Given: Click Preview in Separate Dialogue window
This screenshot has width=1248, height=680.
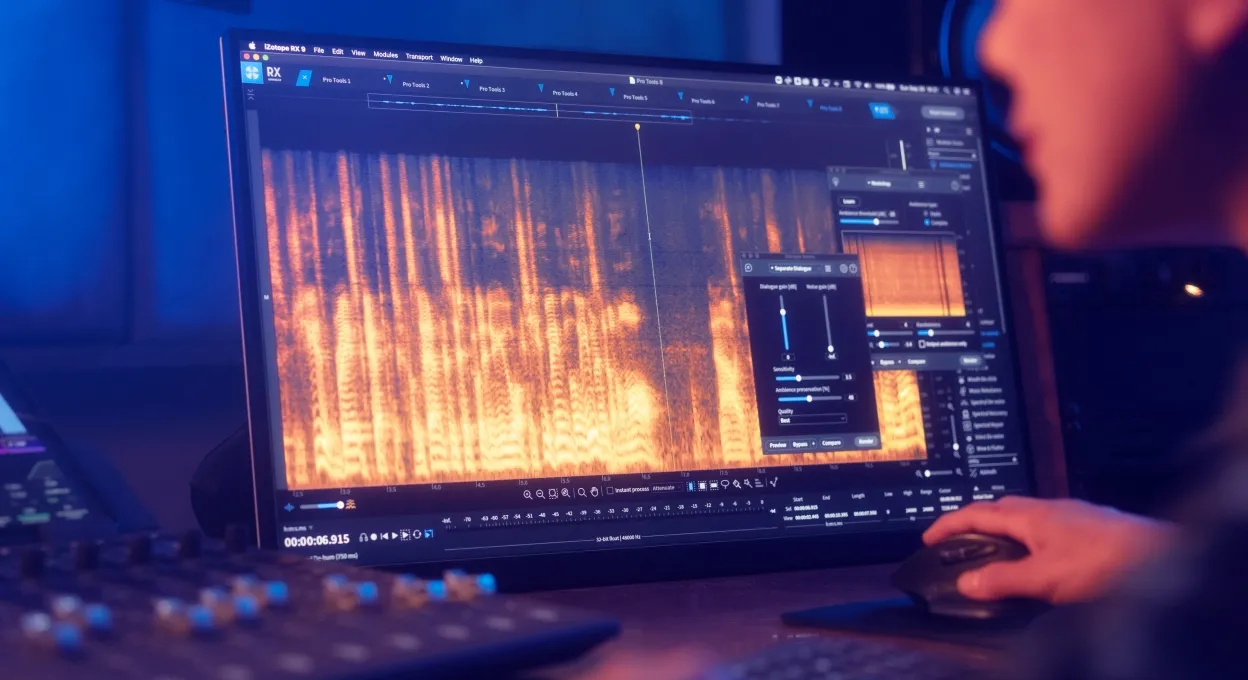Looking at the screenshot, I should point(778,445).
